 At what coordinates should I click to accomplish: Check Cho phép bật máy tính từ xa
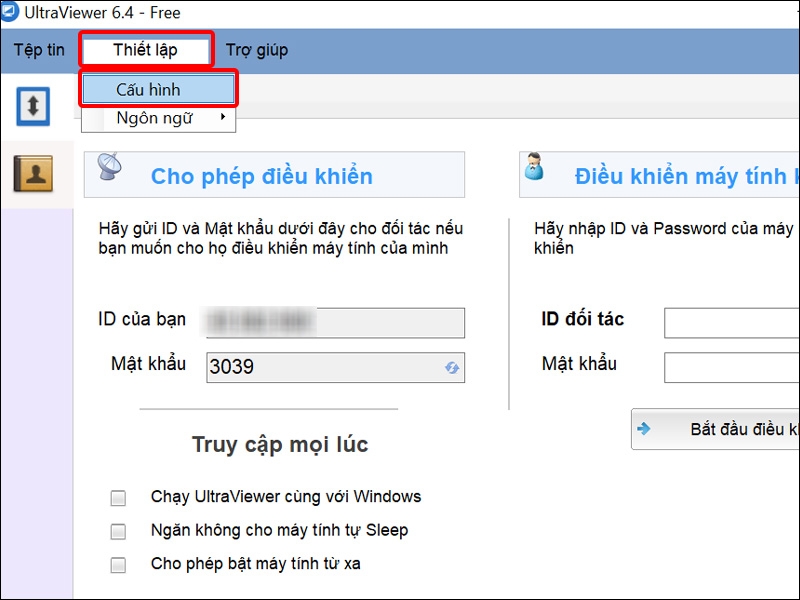[118, 565]
